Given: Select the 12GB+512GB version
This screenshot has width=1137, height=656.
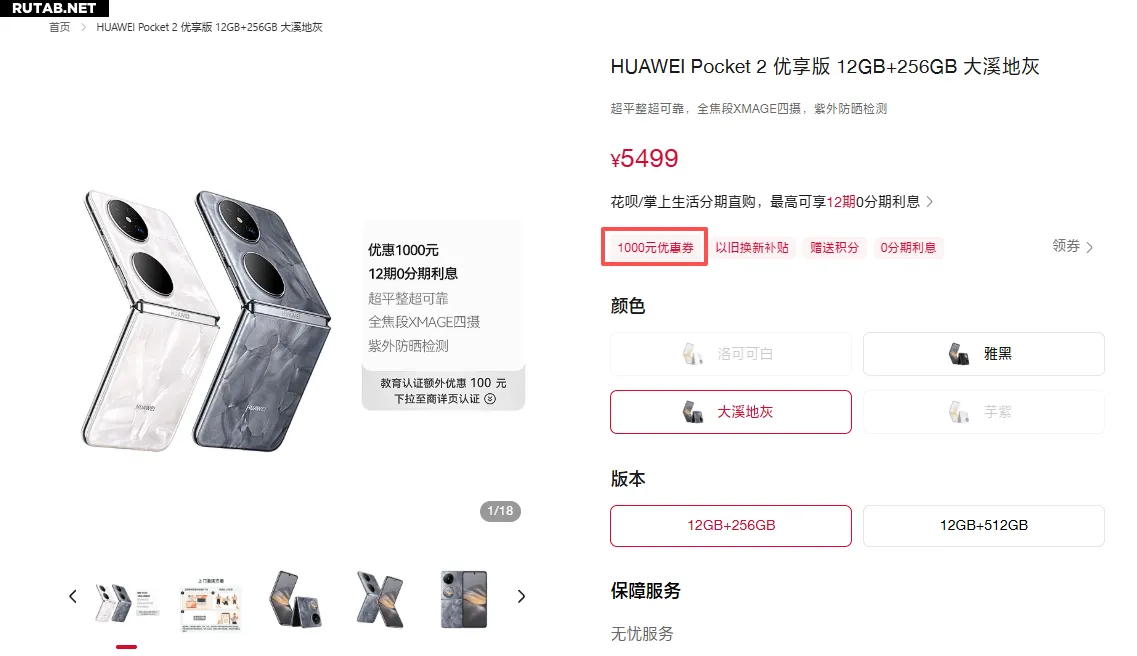Looking at the screenshot, I should (x=983, y=526).
